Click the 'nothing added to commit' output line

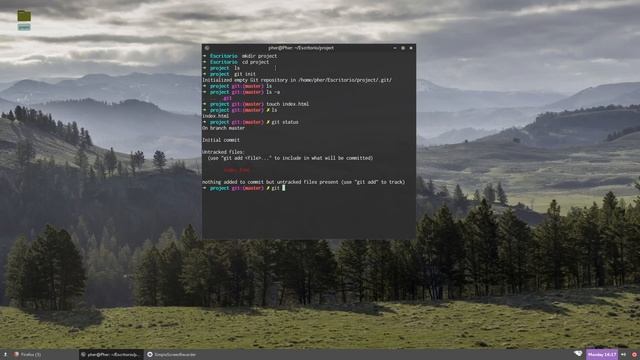point(303,182)
